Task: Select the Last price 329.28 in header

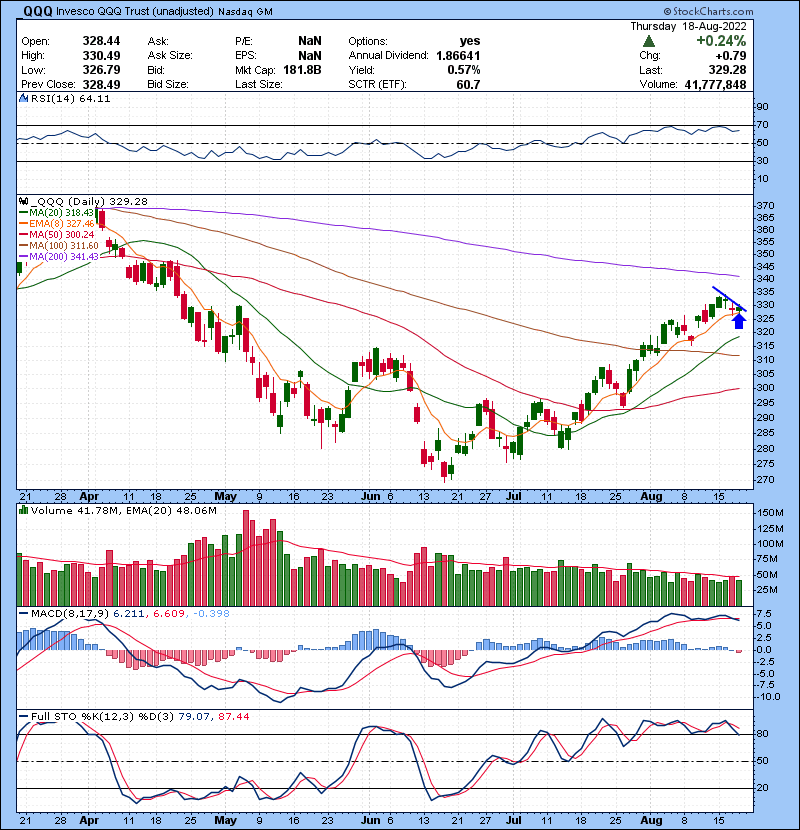Action: (x=727, y=70)
